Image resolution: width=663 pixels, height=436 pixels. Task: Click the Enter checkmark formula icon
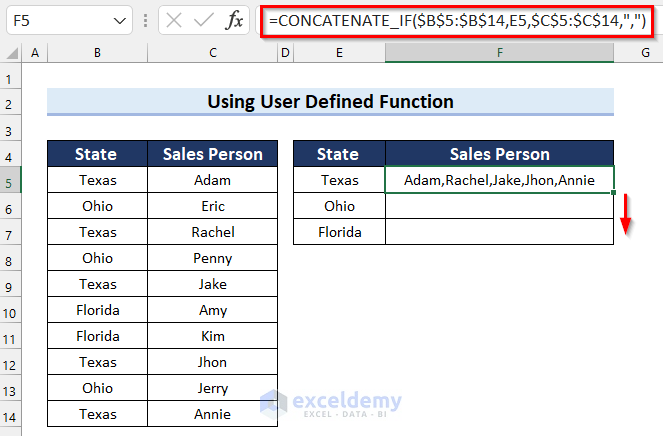[x=206, y=20]
